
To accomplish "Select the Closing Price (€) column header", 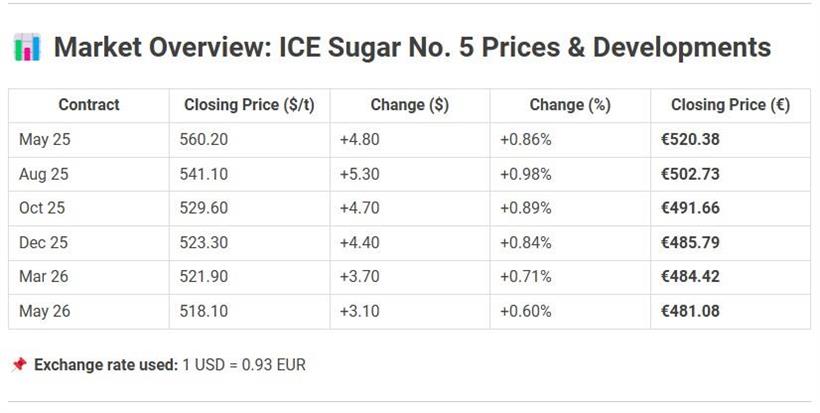I will tap(730, 105).
